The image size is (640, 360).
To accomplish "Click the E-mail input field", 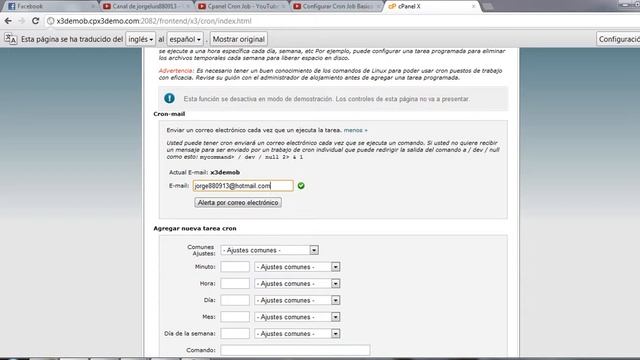I will [243, 186].
